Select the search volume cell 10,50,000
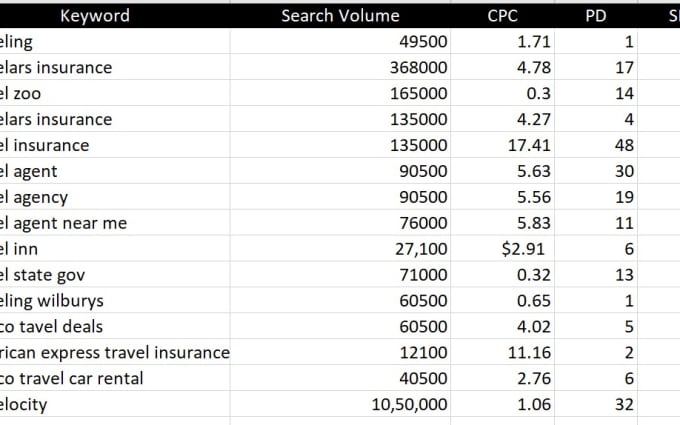This screenshot has height=425, width=680. pos(340,404)
